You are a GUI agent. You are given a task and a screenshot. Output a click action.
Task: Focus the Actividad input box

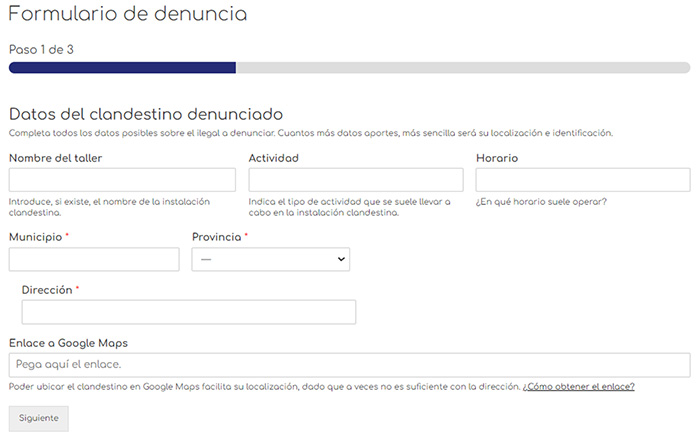pos(355,180)
